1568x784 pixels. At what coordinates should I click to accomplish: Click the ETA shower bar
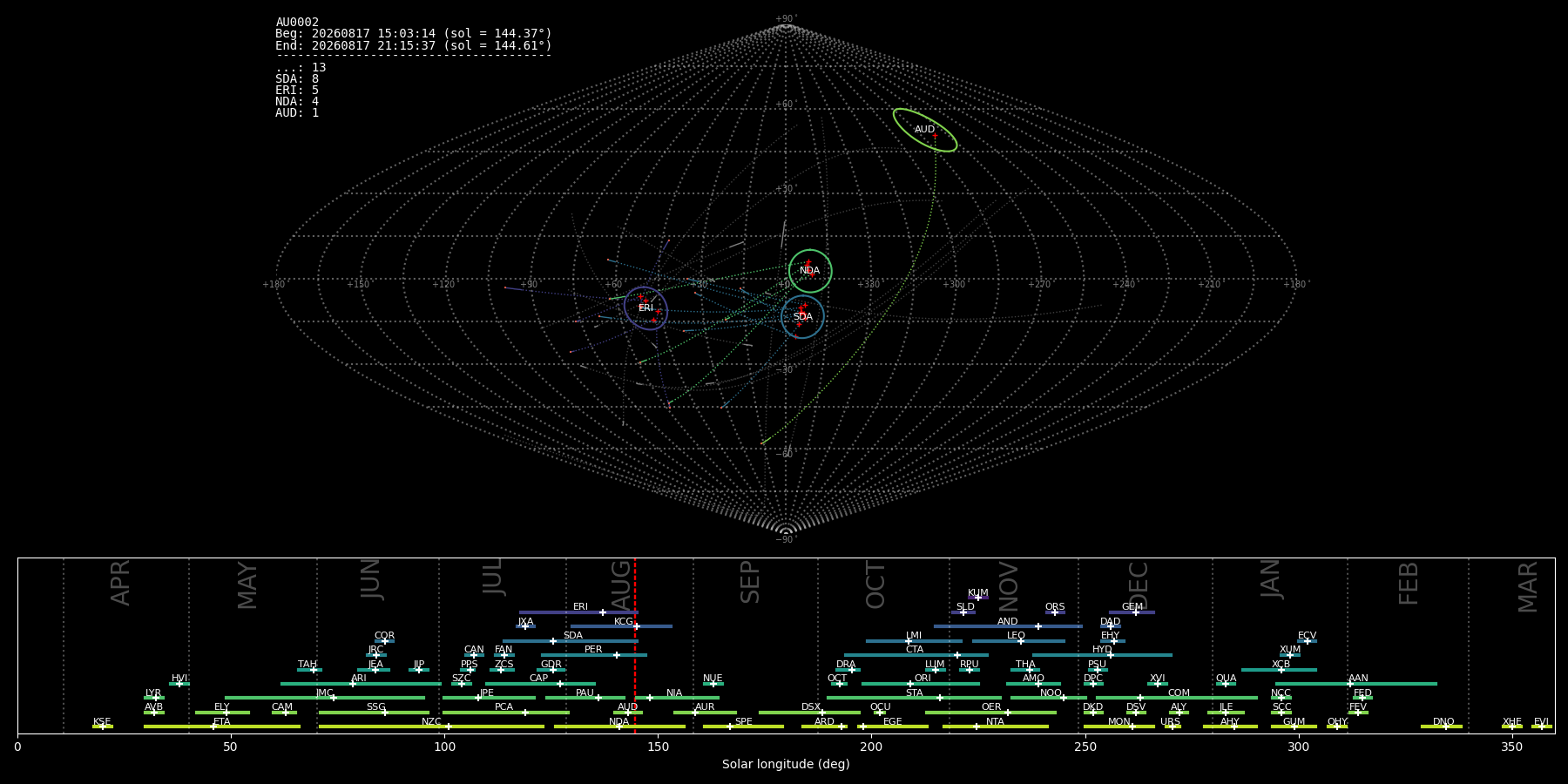222,727
